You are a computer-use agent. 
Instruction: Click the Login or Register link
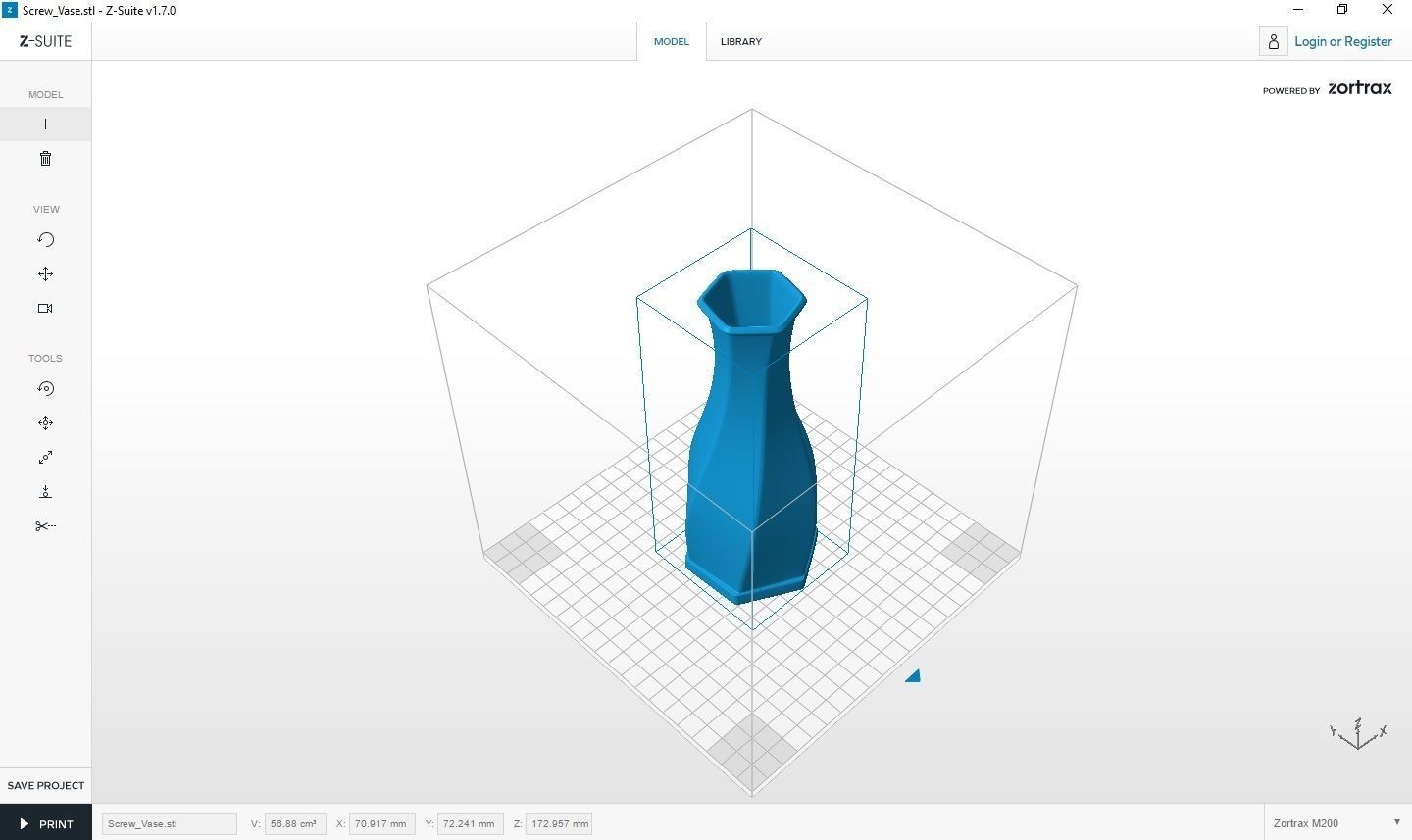[x=1342, y=41]
